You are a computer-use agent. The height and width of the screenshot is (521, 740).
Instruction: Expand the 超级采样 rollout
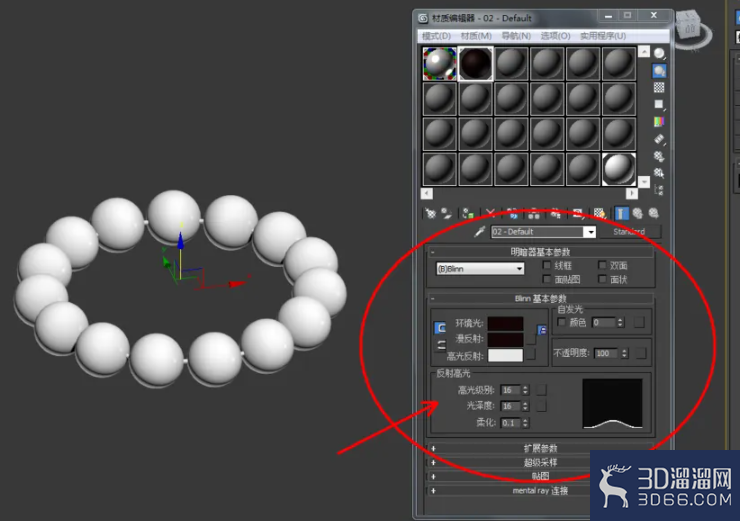540,462
